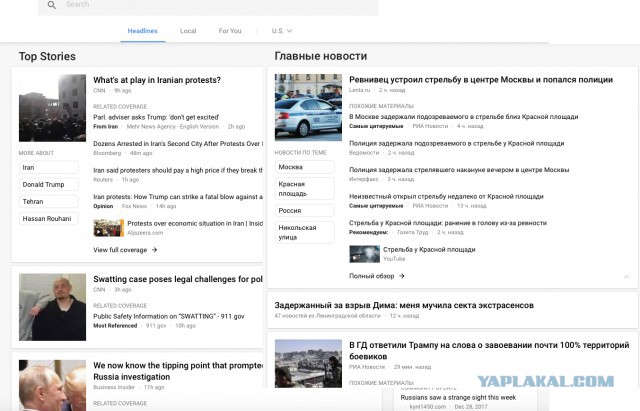Open the Swatting case man thumbnail
Image resolution: width=640 pixels, height=411 pixels.
point(52,307)
